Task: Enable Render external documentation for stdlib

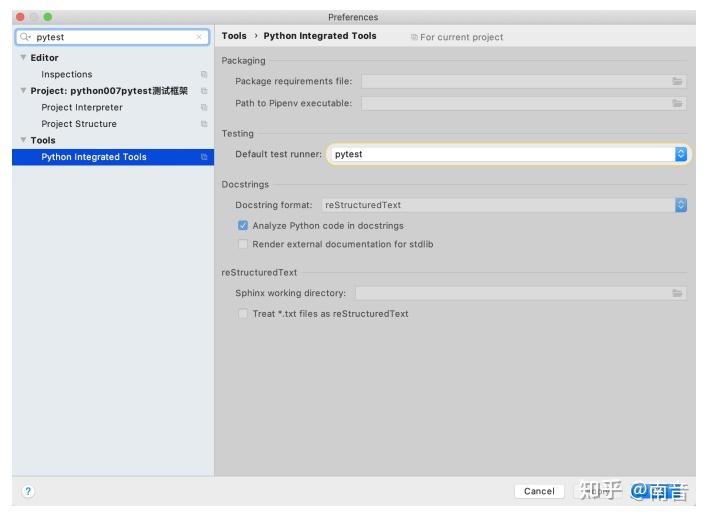Action: 243,244
